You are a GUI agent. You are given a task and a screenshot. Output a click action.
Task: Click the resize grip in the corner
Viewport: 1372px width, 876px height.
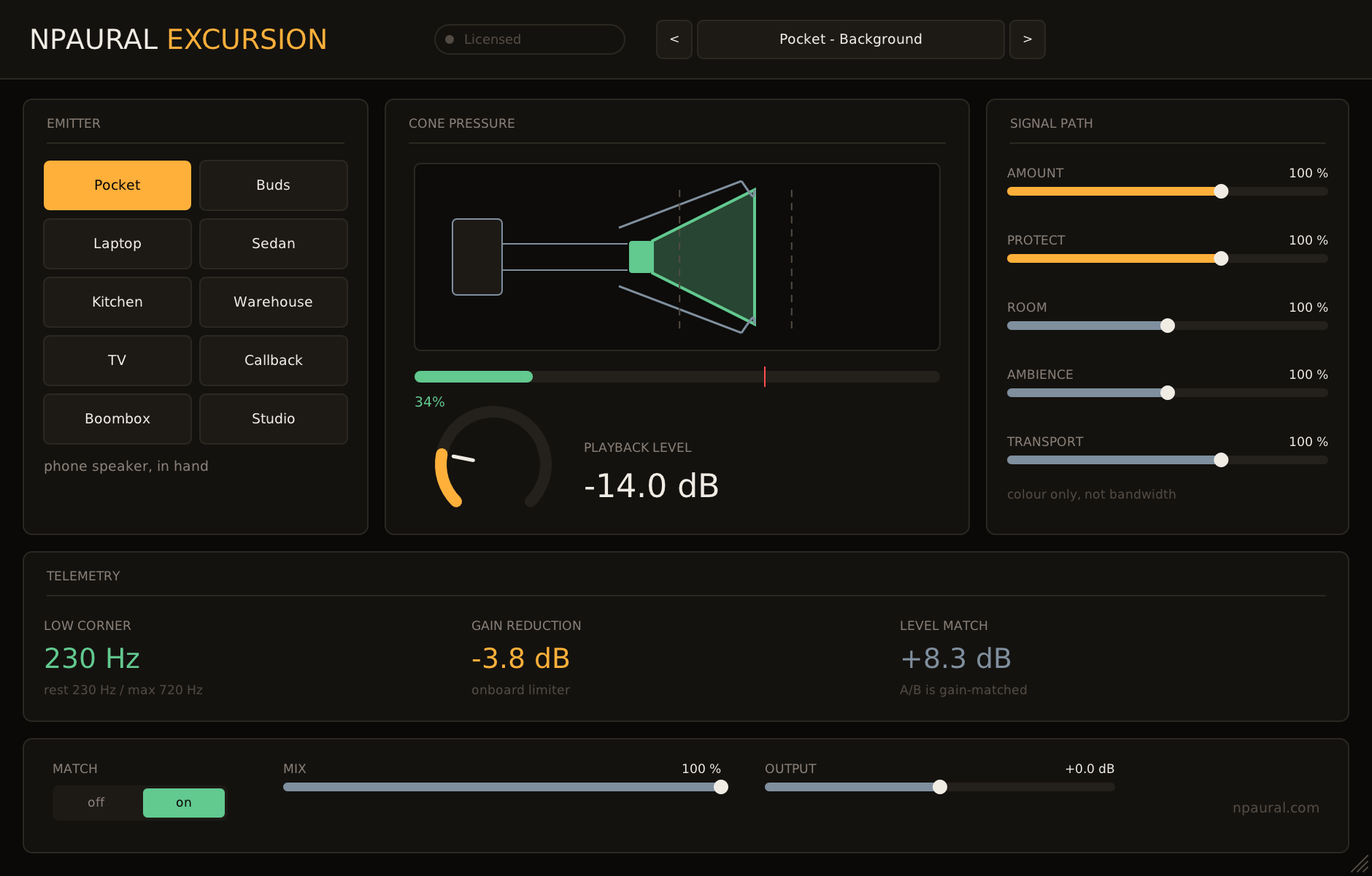click(x=1360, y=864)
